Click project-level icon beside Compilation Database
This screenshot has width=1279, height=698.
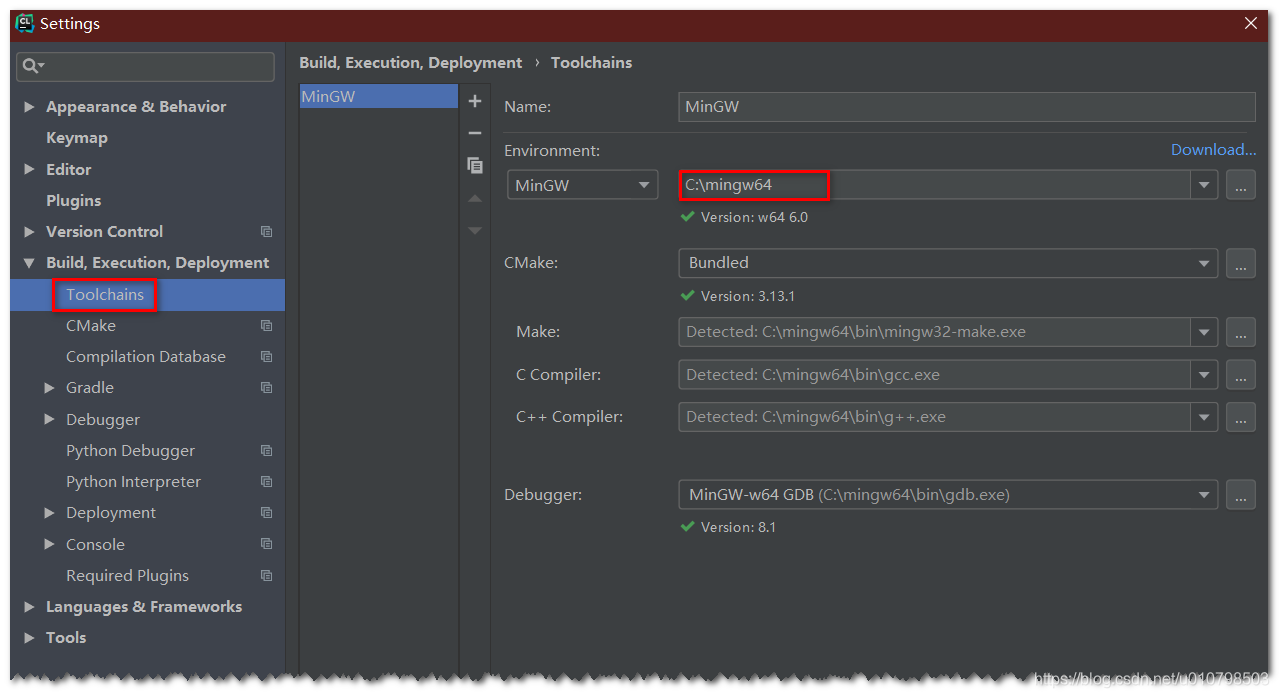click(266, 357)
